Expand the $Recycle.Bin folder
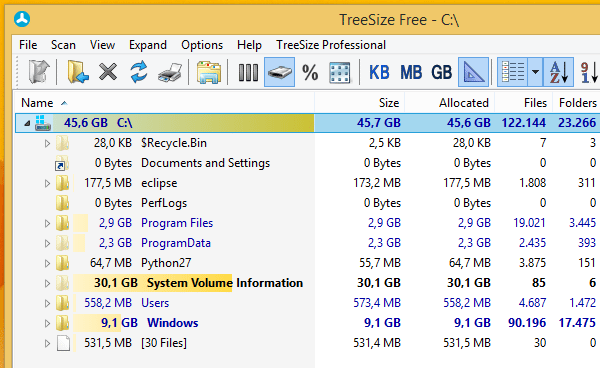 47,143
